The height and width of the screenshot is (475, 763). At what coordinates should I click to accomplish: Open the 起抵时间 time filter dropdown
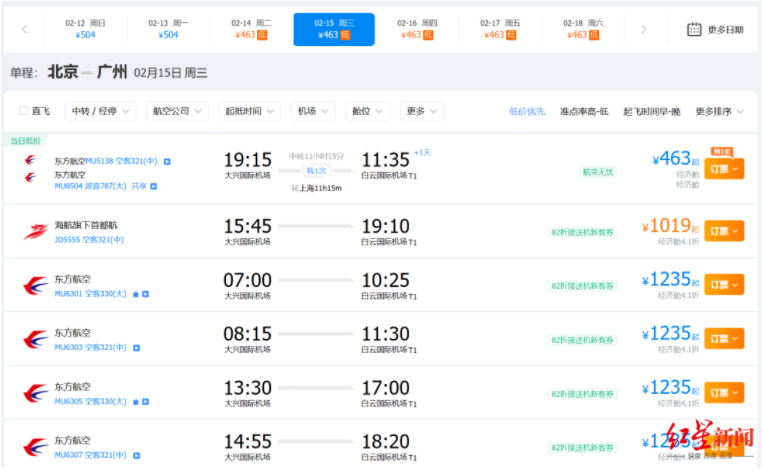[x=249, y=111]
